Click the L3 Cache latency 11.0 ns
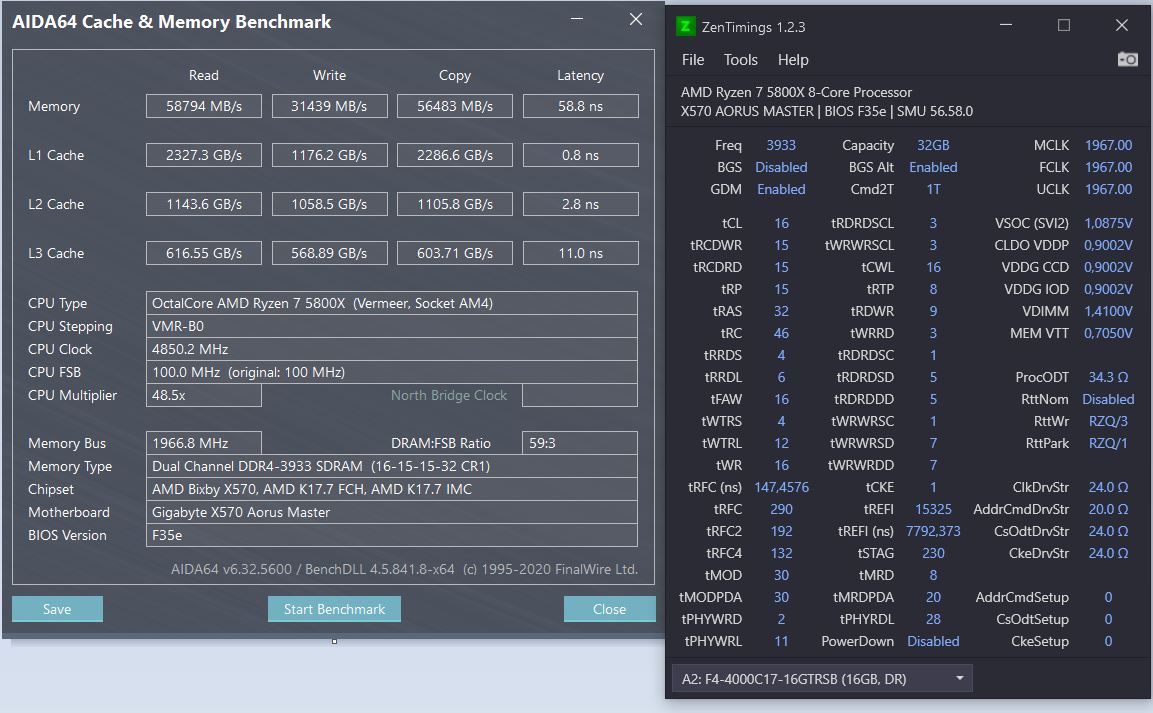Image resolution: width=1153 pixels, height=713 pixels. click(580, 253)
